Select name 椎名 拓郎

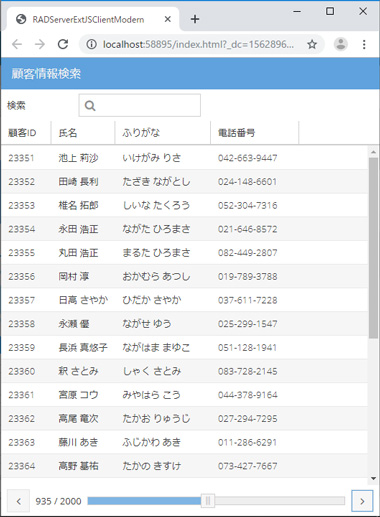click(x=78, y=205)
